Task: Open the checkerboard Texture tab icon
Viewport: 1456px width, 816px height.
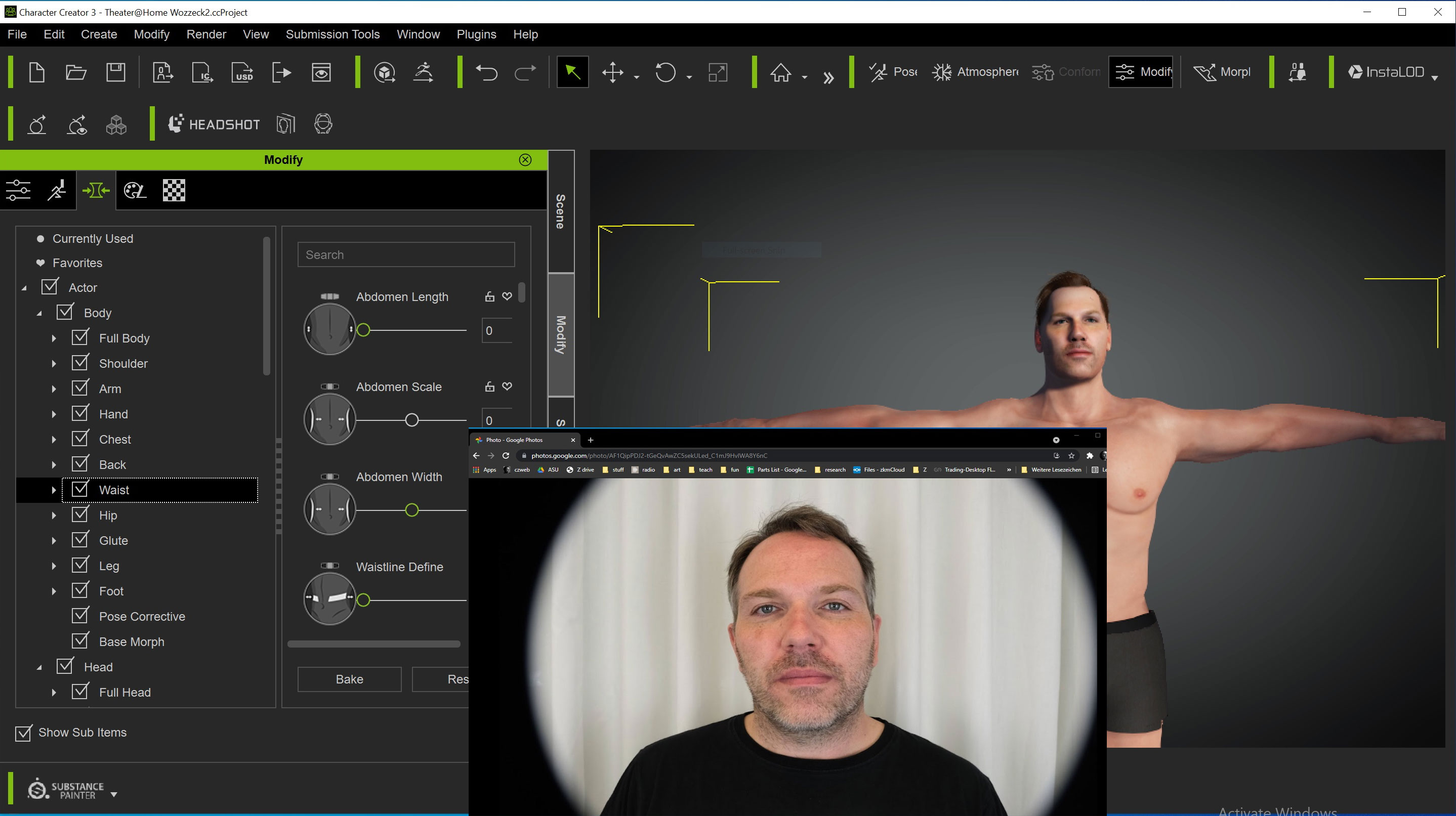Action: (174, 190)
